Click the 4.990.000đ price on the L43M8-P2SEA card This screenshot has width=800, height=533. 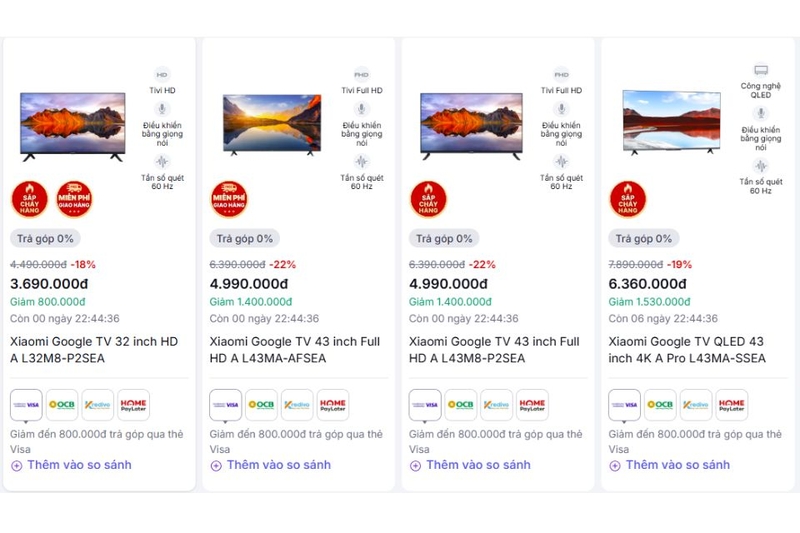(449, 284)
